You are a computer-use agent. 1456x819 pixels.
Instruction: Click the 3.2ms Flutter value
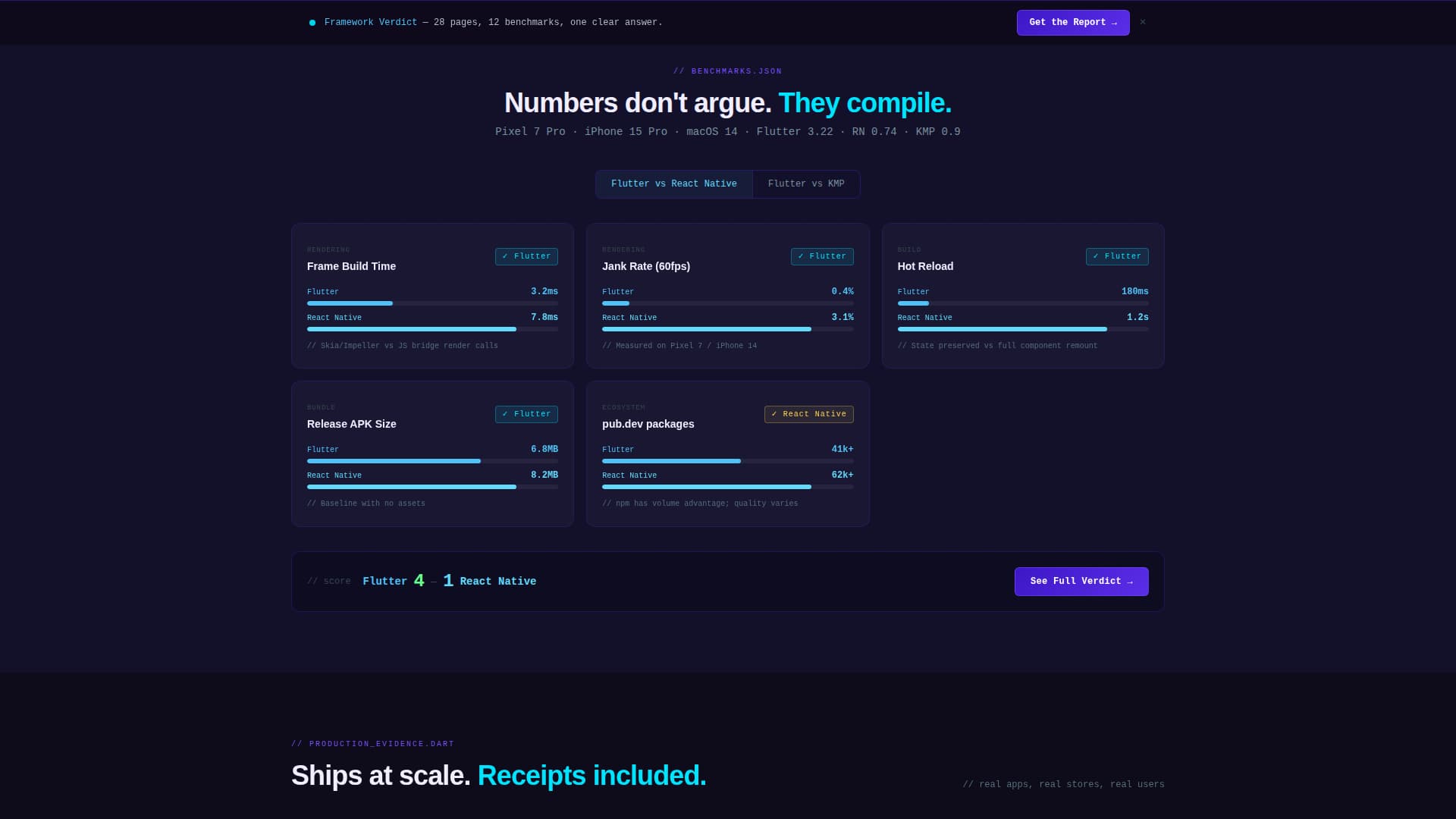point(544,292)
